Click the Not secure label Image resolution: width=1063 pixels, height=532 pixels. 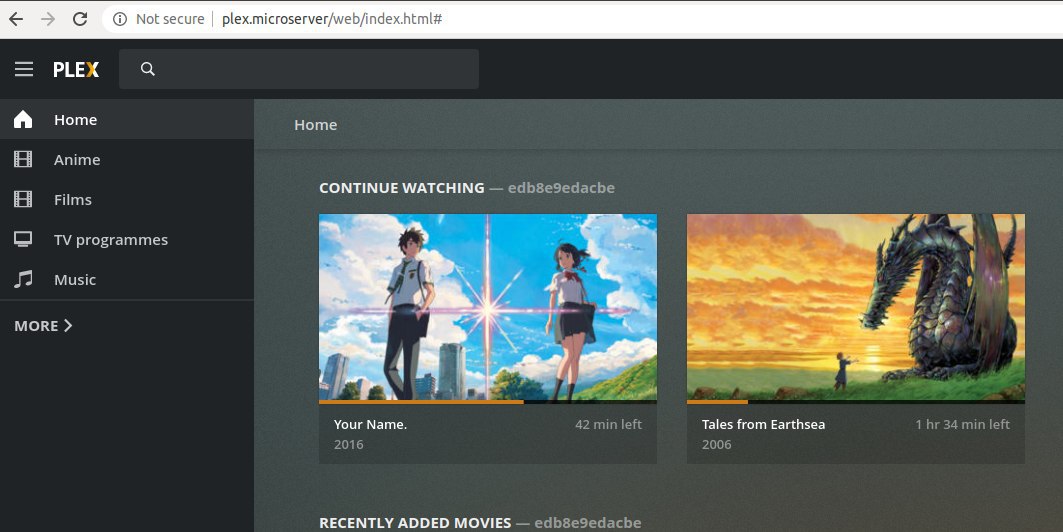pyautogui.click(x=170, y=19)
